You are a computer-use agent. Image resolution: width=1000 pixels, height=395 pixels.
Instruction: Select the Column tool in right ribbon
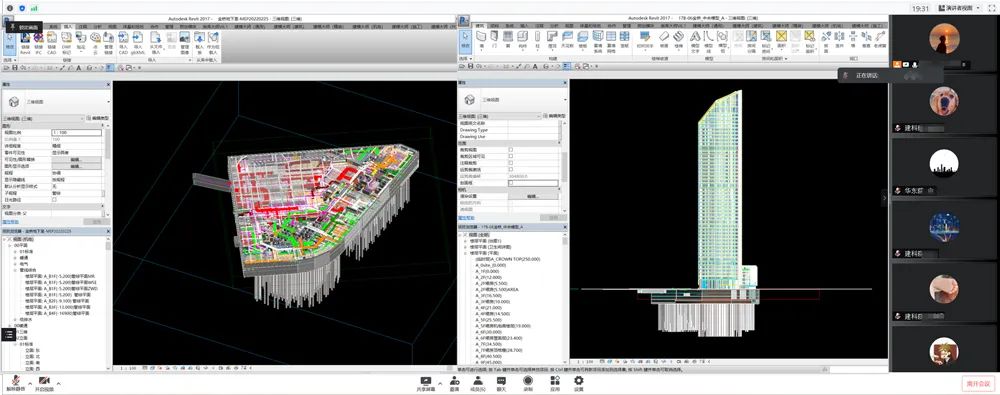tap(538, 38)
